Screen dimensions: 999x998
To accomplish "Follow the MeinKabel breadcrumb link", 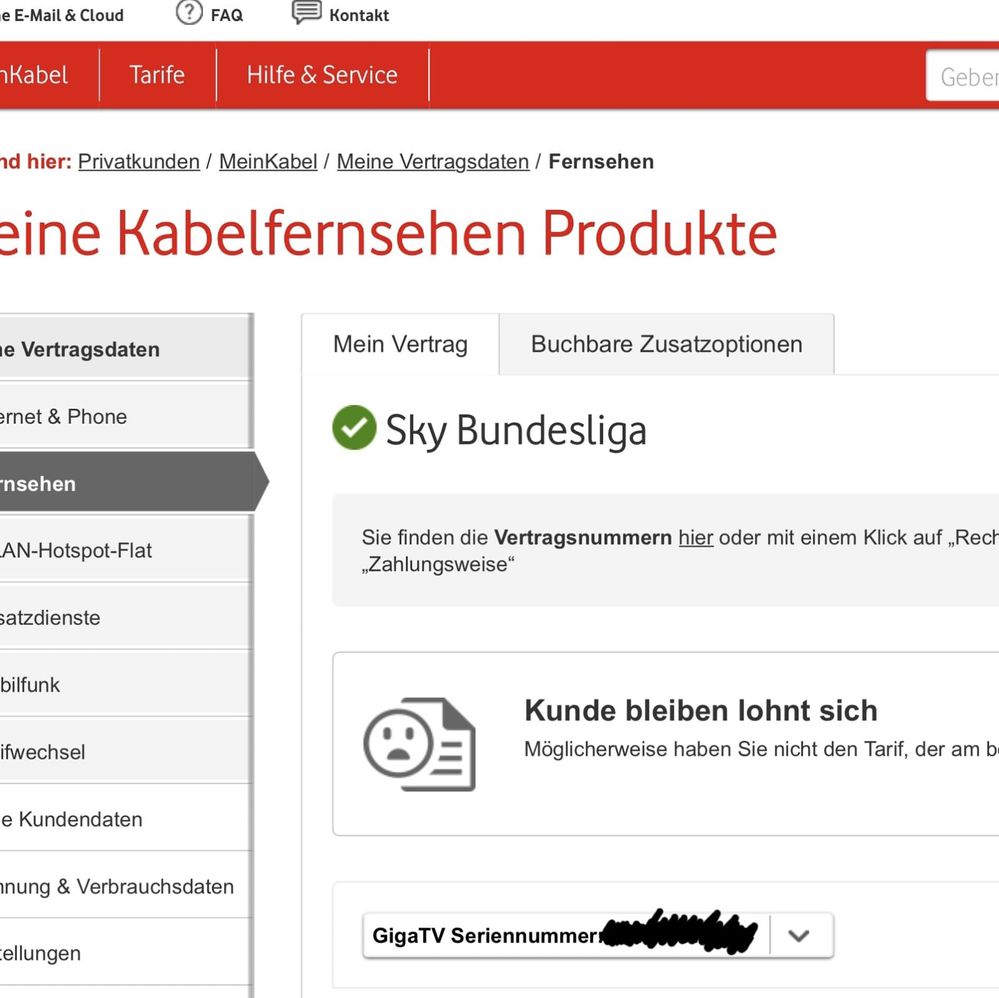I will click(x=268, y=162).
